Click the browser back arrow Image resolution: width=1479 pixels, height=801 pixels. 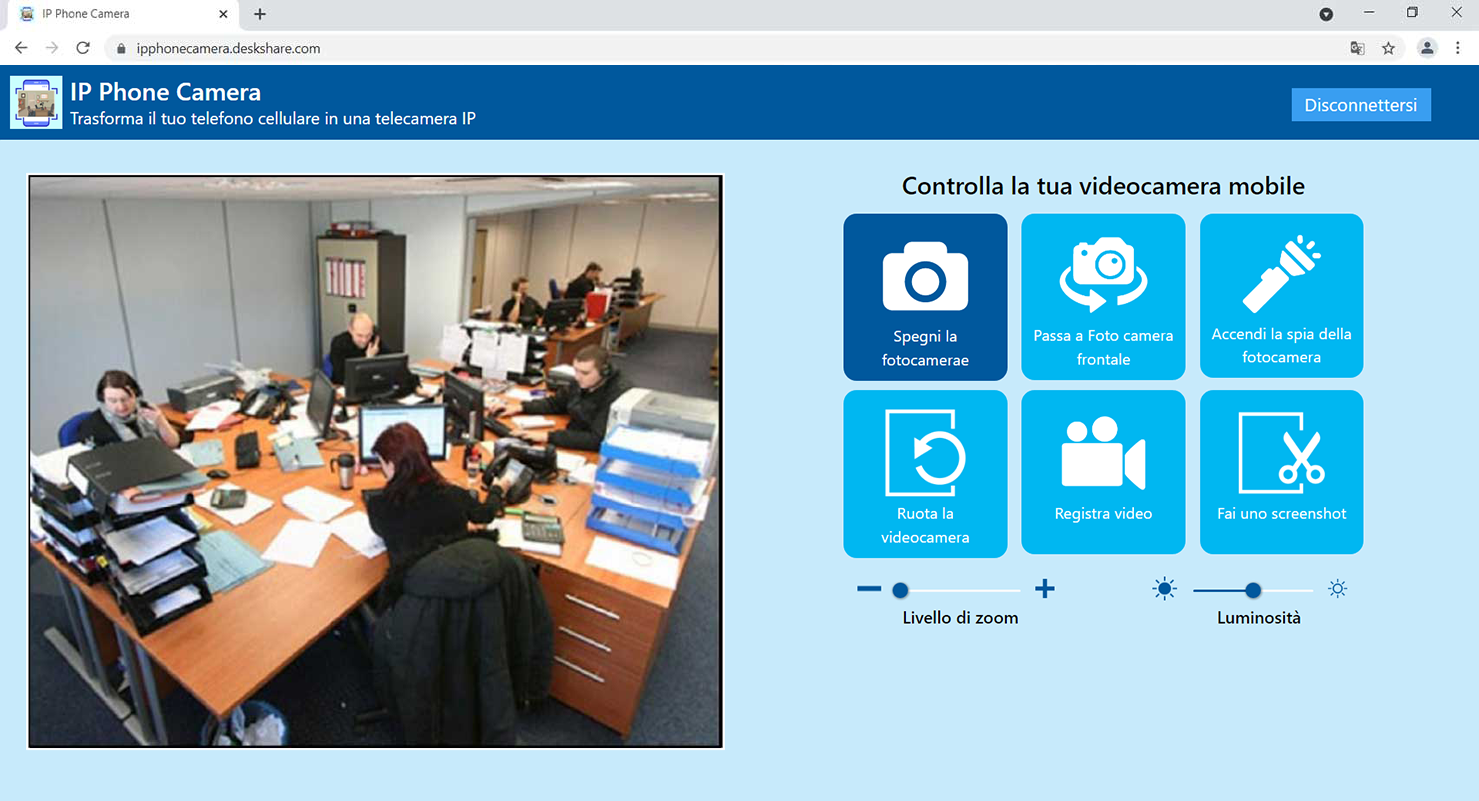pos(21,48)
